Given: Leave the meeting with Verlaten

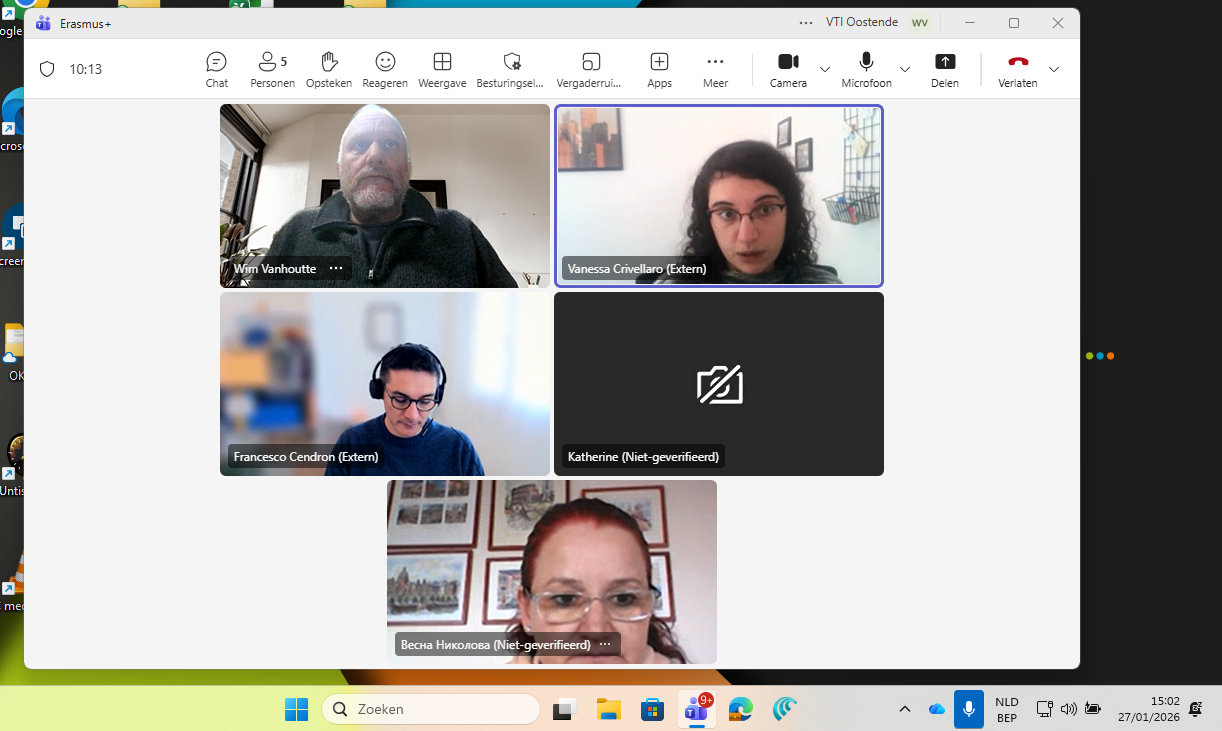Looking at the screenshot, I should 1018,69.
